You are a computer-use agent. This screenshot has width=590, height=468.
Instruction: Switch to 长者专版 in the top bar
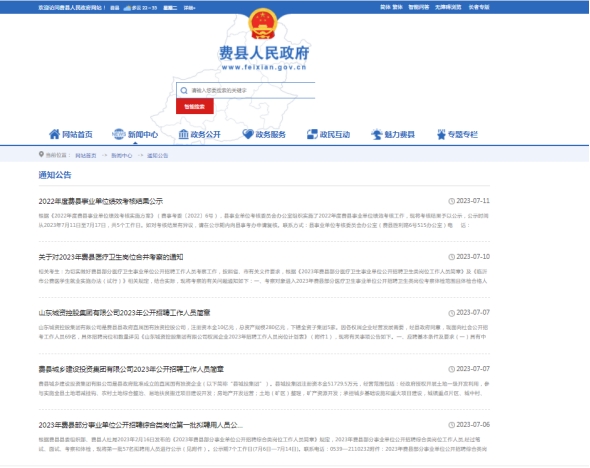click(479, 7)
